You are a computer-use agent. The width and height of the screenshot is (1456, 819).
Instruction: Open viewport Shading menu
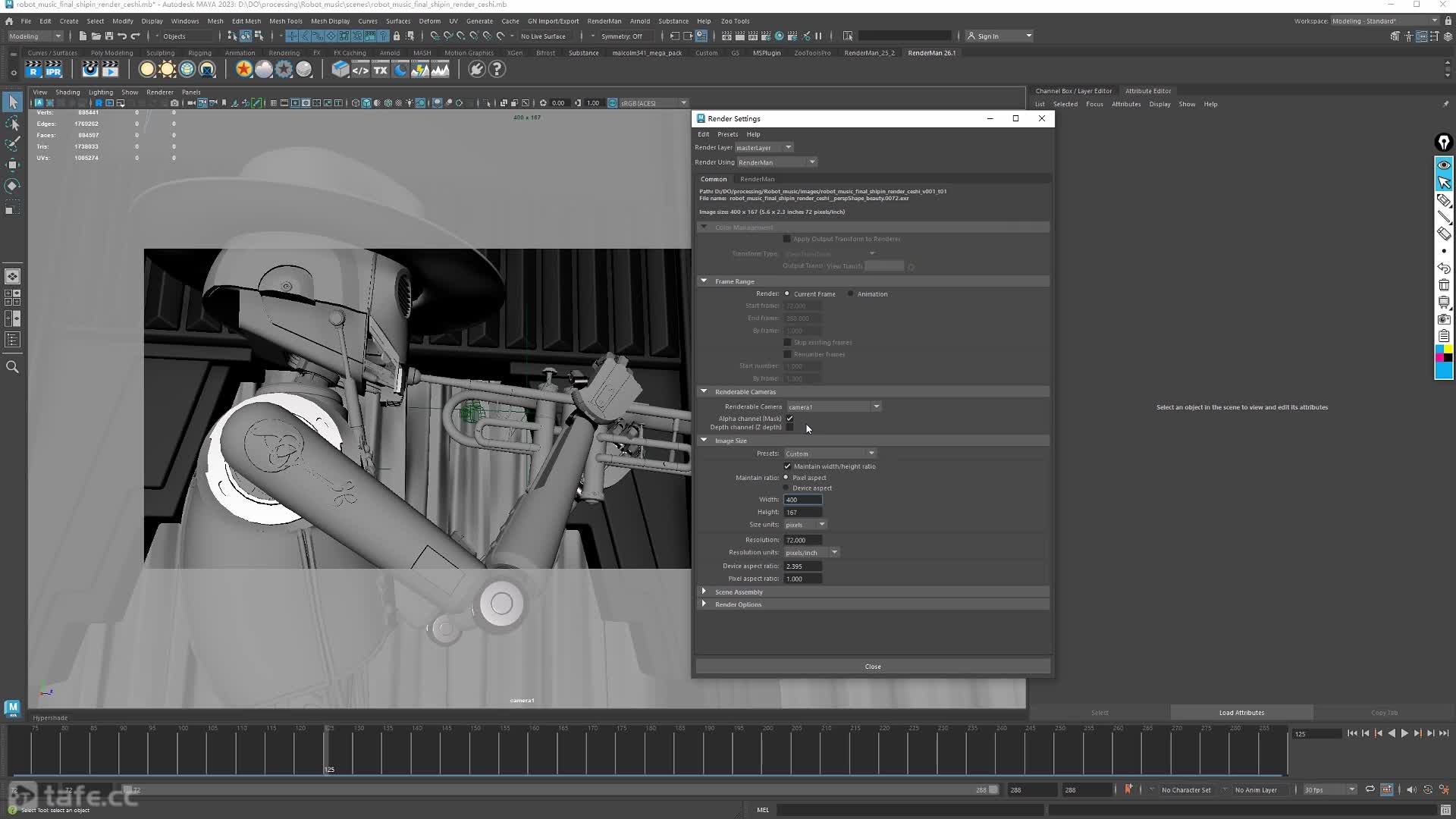pos(67,93)
